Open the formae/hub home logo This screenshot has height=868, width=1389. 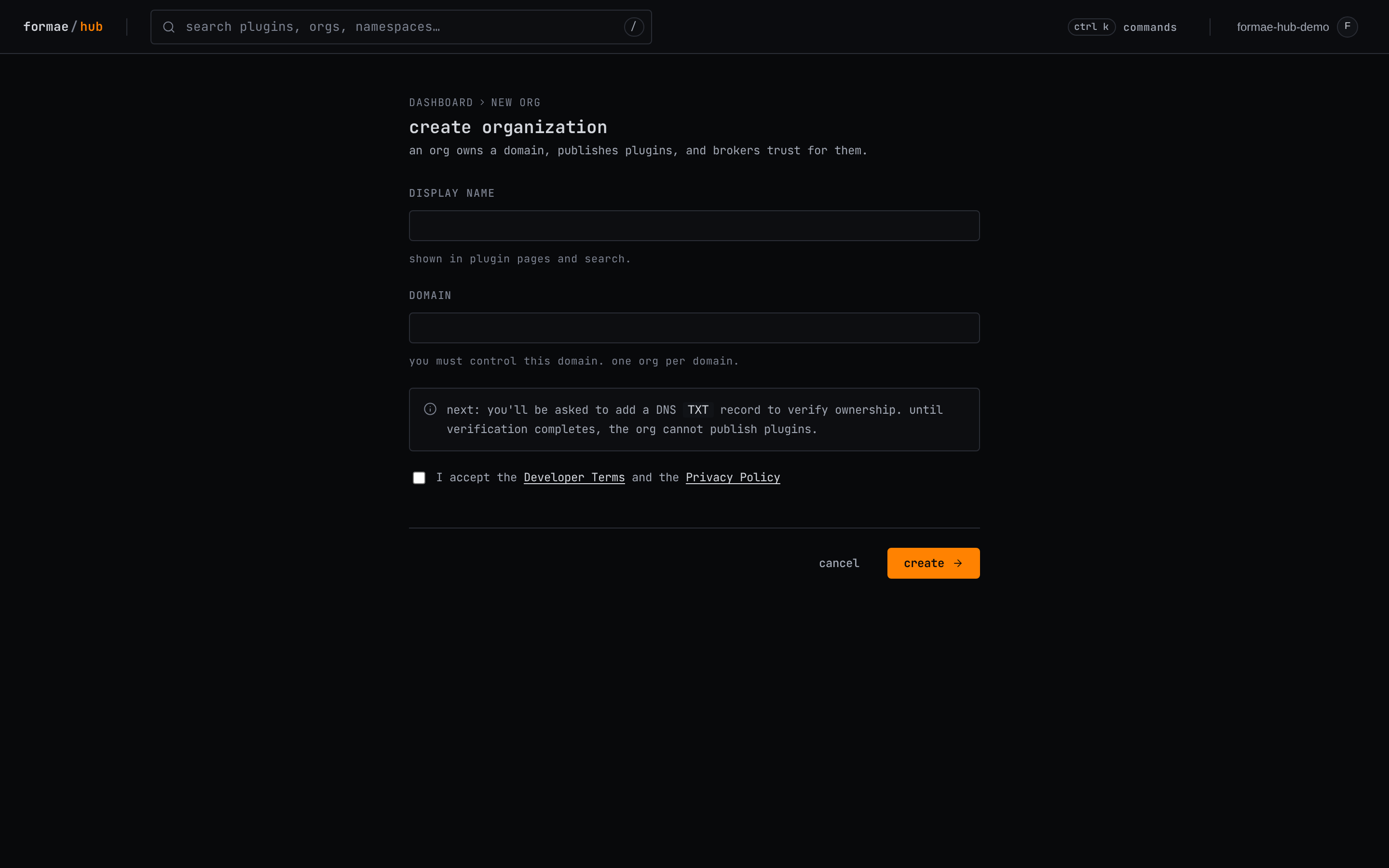[63, 27]
